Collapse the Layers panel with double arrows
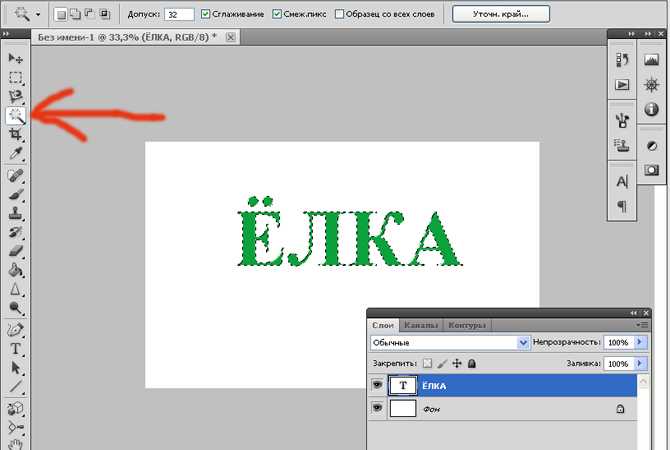The image size is (670, 450). click(634, 313)
